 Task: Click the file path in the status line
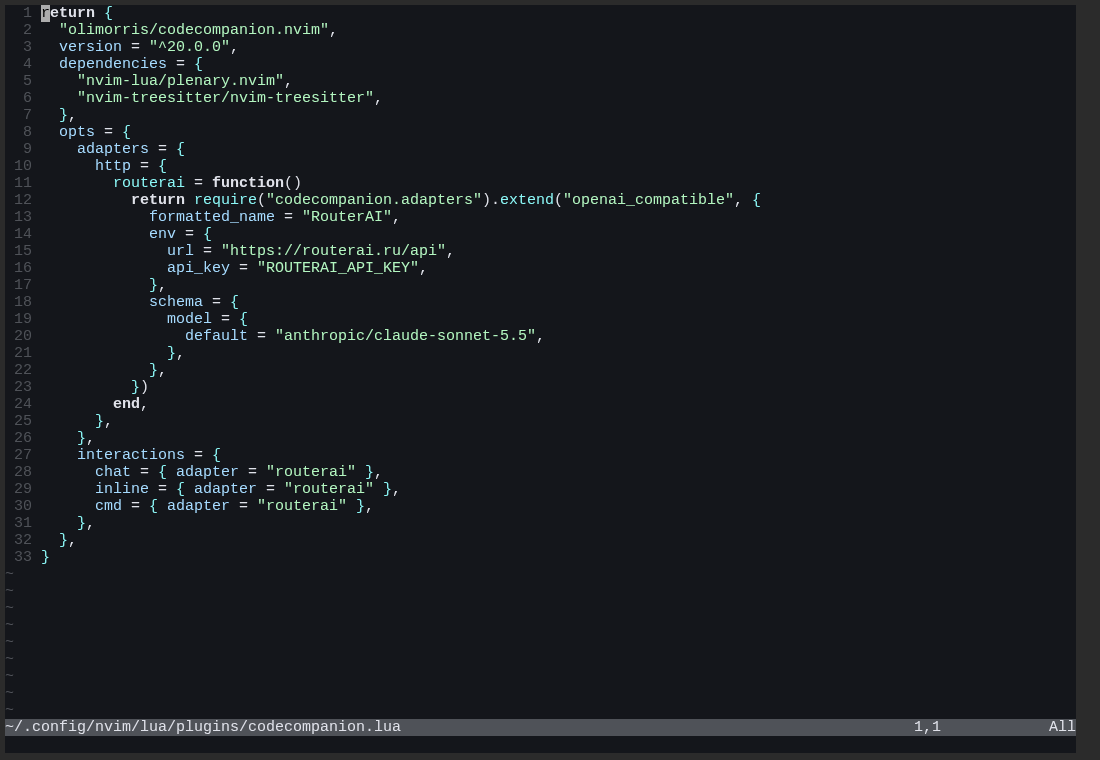tap(203, 727)
